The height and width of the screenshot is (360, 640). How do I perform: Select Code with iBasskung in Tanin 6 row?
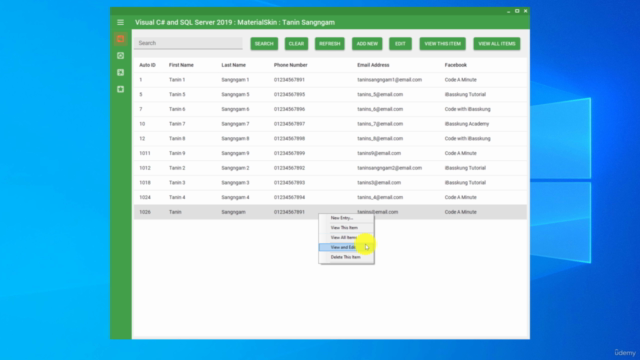[467, 109]
